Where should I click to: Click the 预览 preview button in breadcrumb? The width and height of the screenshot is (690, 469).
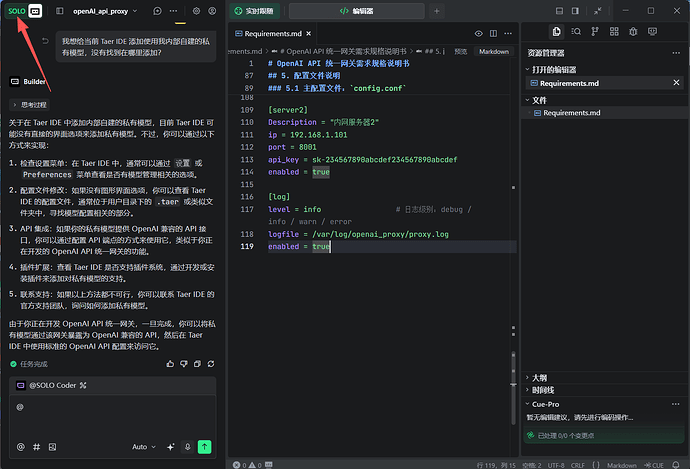click(x=461, y=51)
